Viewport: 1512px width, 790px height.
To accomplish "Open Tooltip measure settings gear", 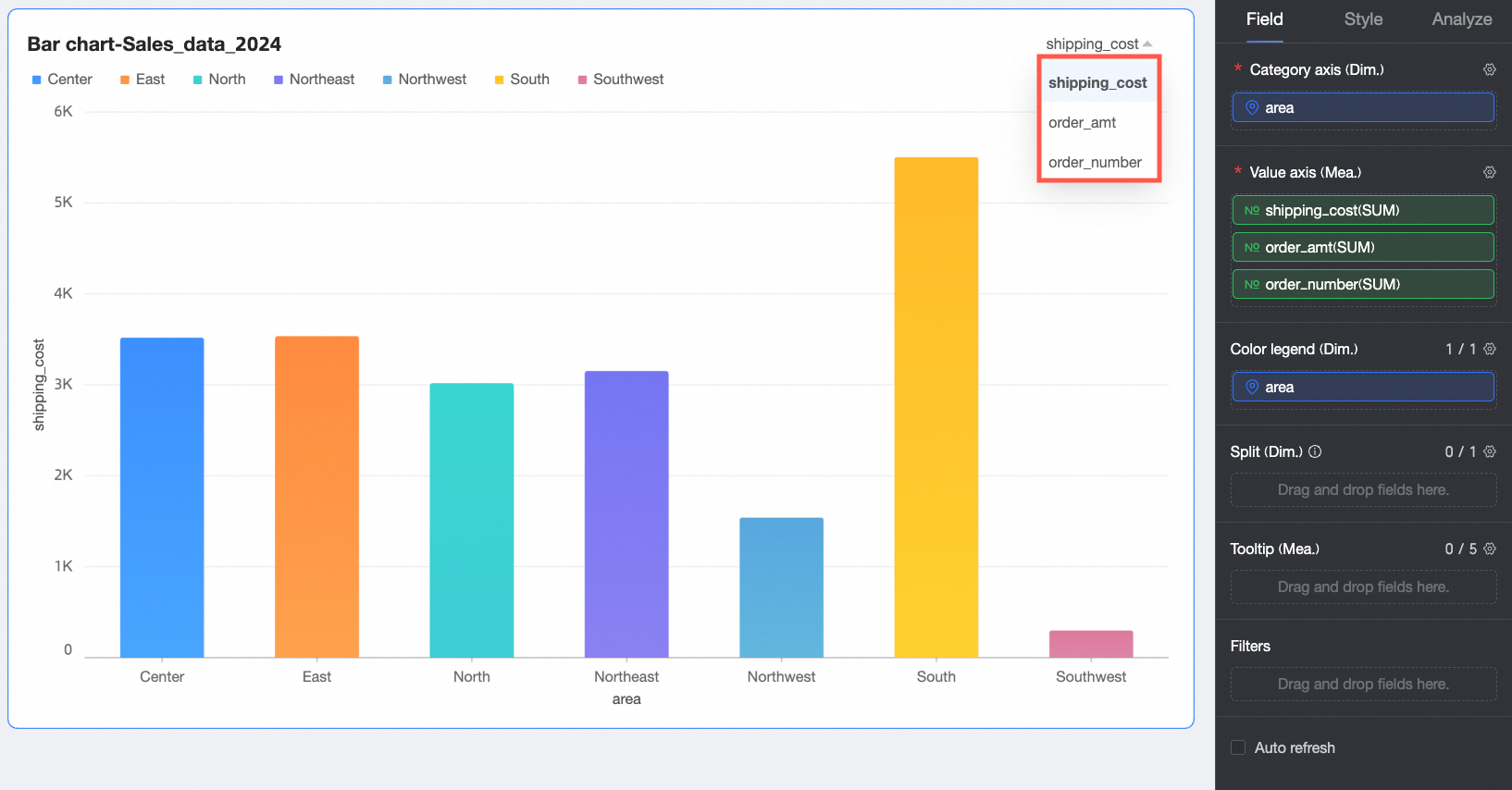I will pos(1489,549).
